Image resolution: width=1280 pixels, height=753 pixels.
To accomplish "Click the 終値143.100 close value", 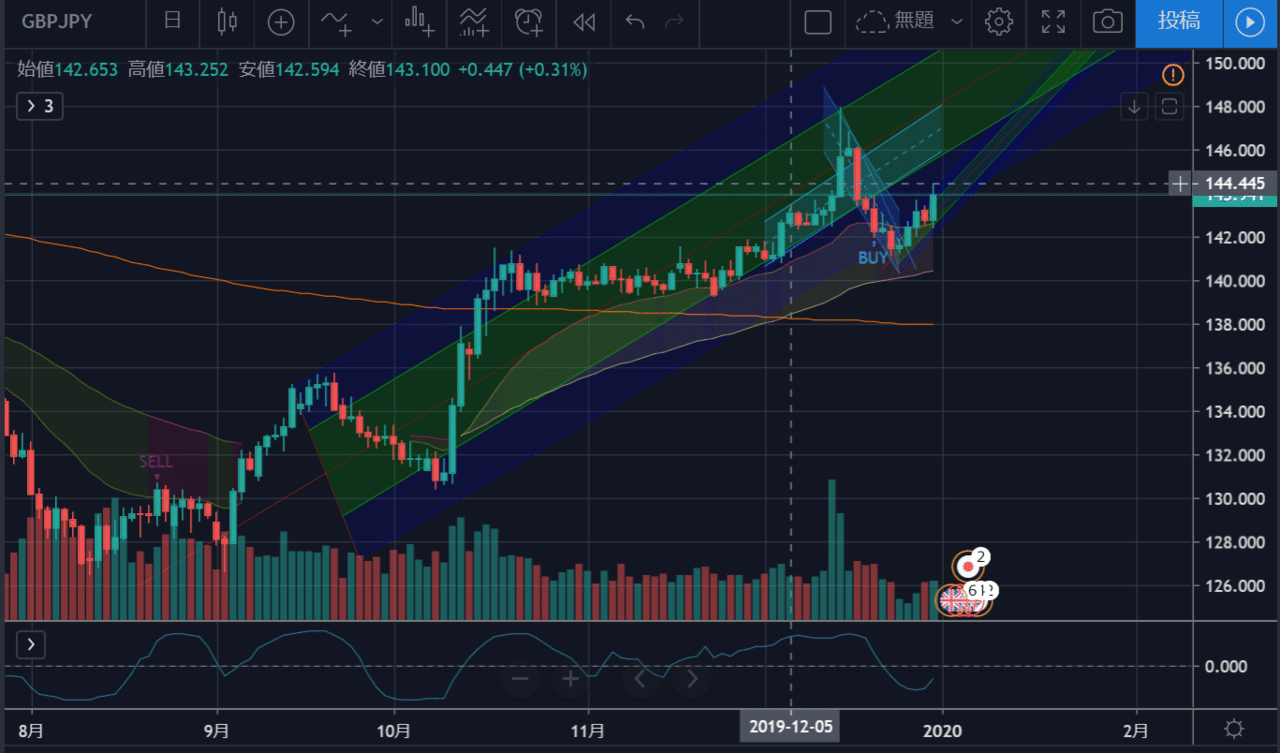I will 400,70.
